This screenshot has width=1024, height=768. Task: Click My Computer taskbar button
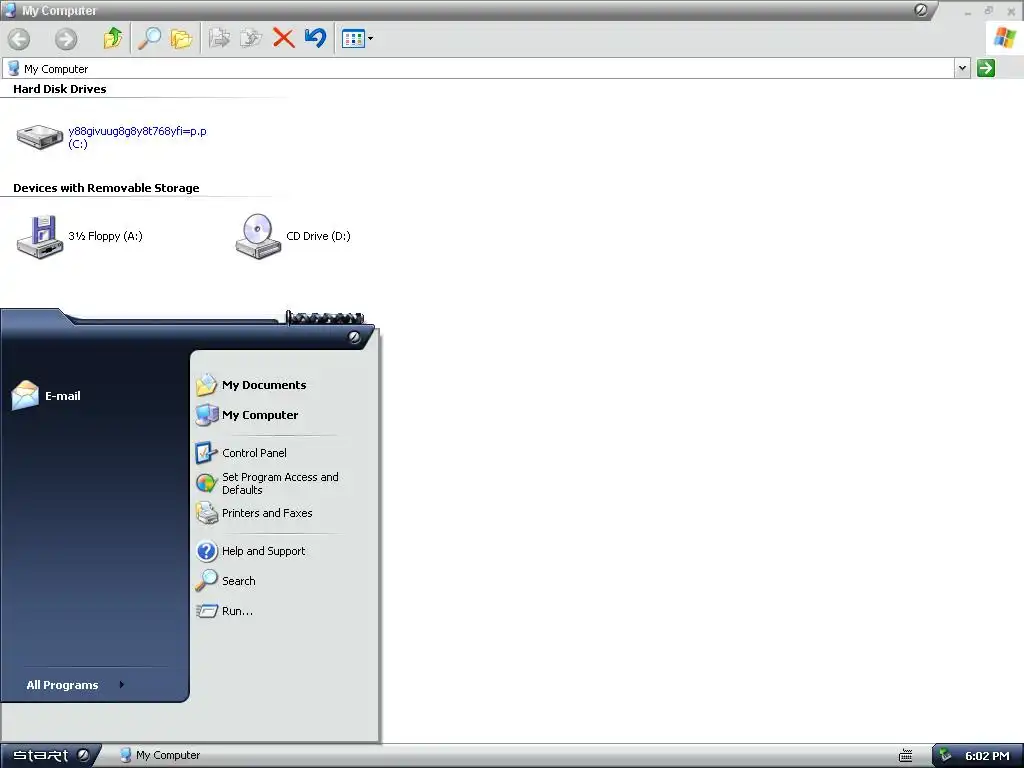point(160,755)
